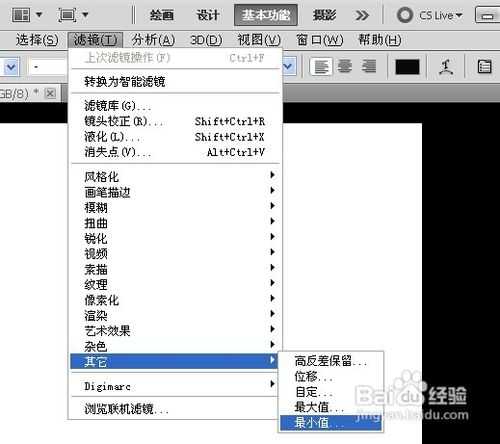Expand the 像素化 submenu
This screenshot has height=444, width=500.
click(176, 299)
